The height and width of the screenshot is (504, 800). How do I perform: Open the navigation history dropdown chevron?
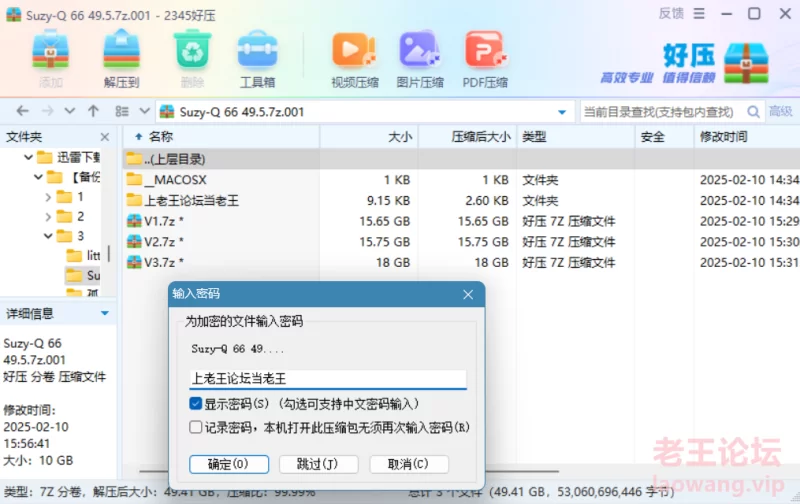pos(70,111)
